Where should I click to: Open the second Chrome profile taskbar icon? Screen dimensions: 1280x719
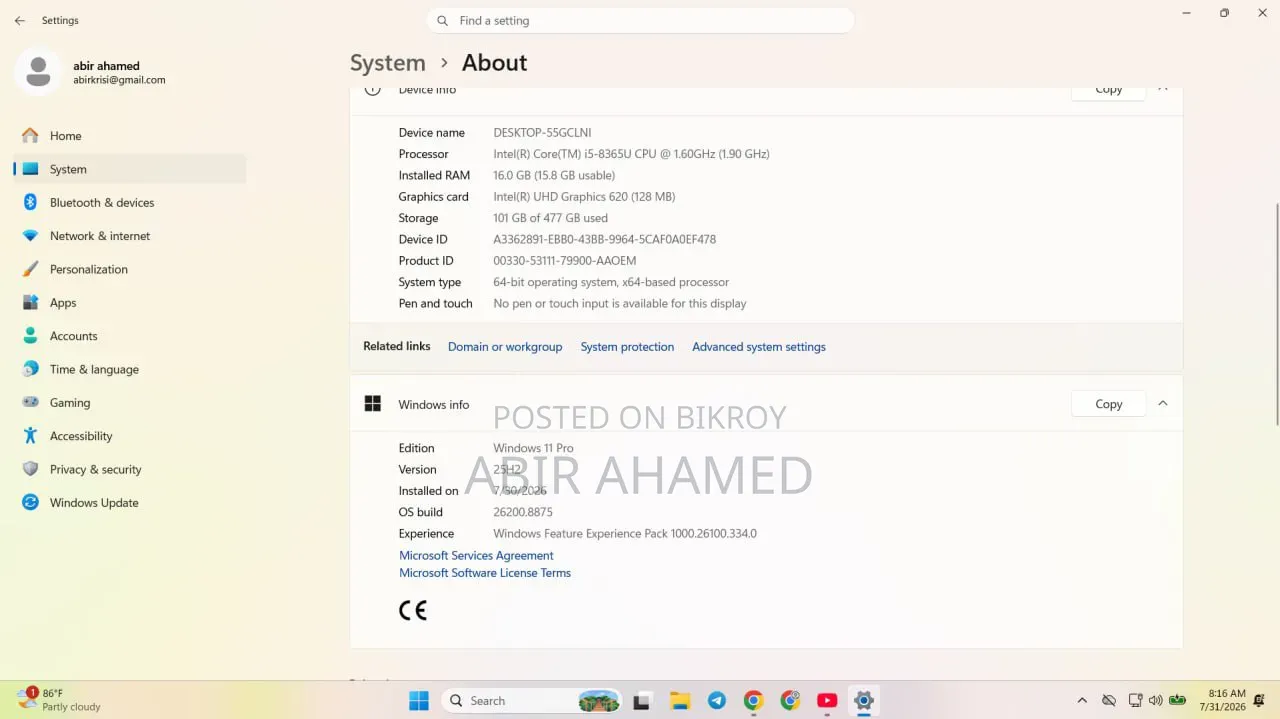pyautogui.click(x=791, y=701)
